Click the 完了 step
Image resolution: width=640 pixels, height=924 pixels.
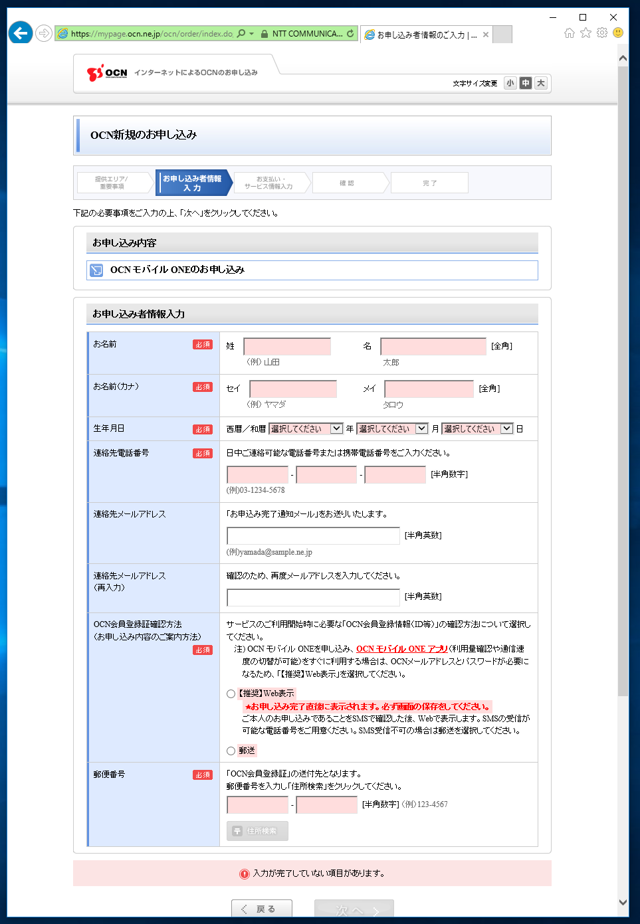[x=430, y=183]
